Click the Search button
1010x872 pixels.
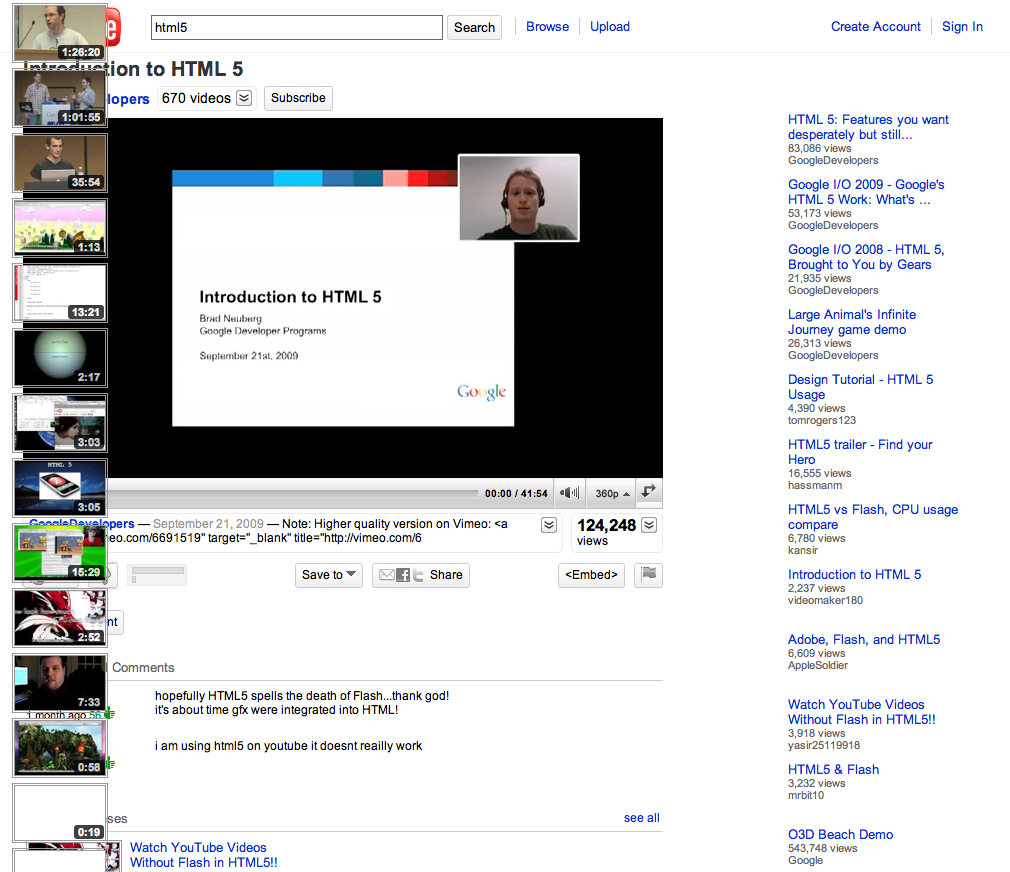coord(474,27)
